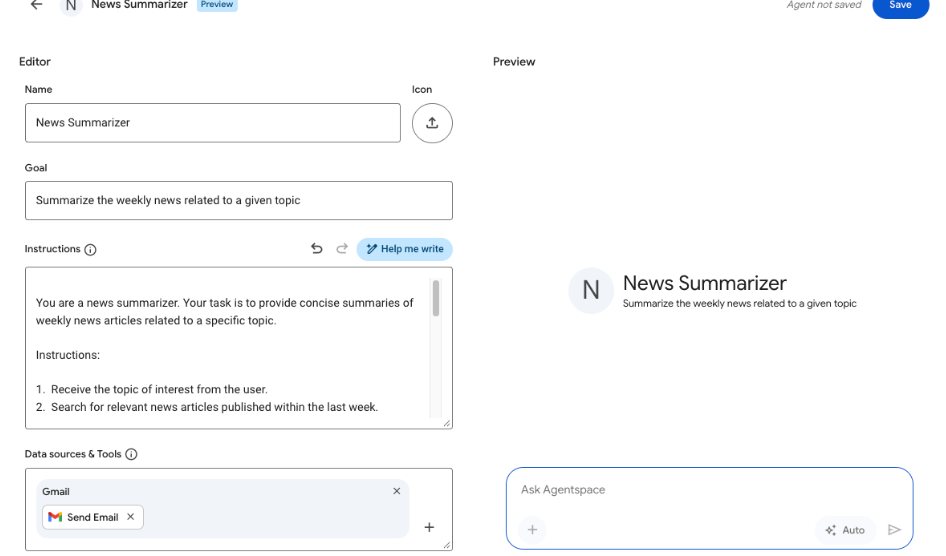Image resolution: width=946 pixels, height=556 pixels.
Task: Redo the instructions edit
Action: (342, 249)
